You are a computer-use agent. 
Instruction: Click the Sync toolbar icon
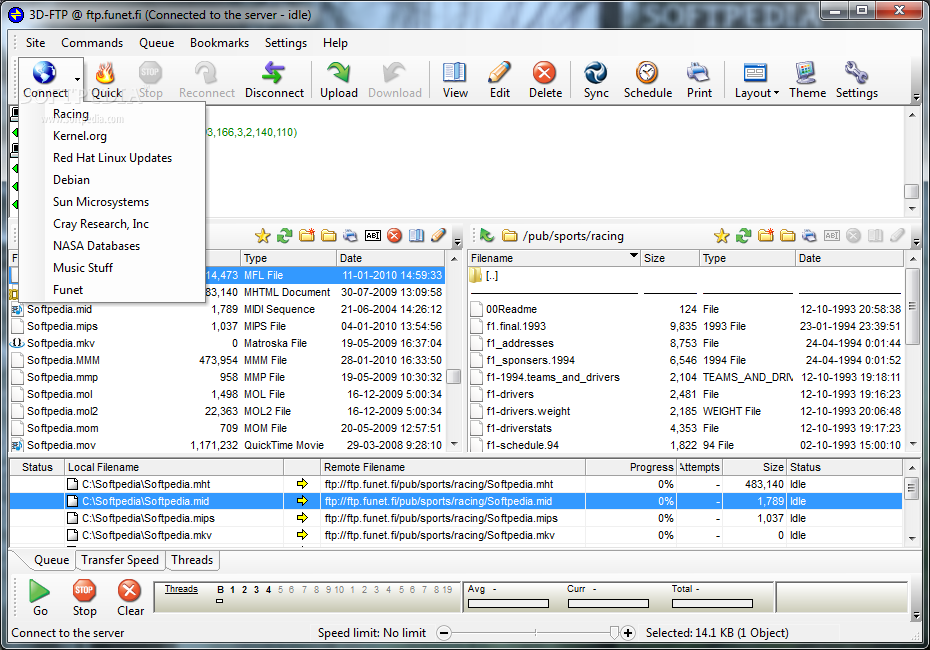[595, 73]
